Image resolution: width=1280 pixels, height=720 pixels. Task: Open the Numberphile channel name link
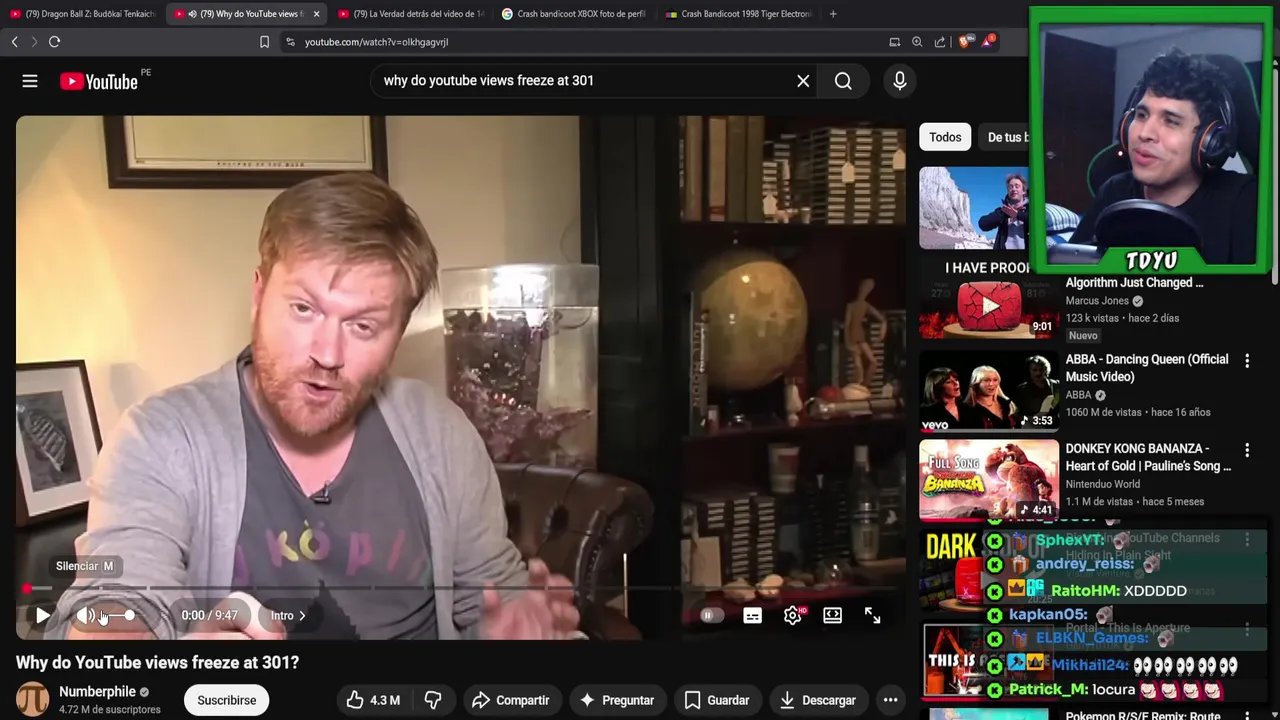(97, 692)
